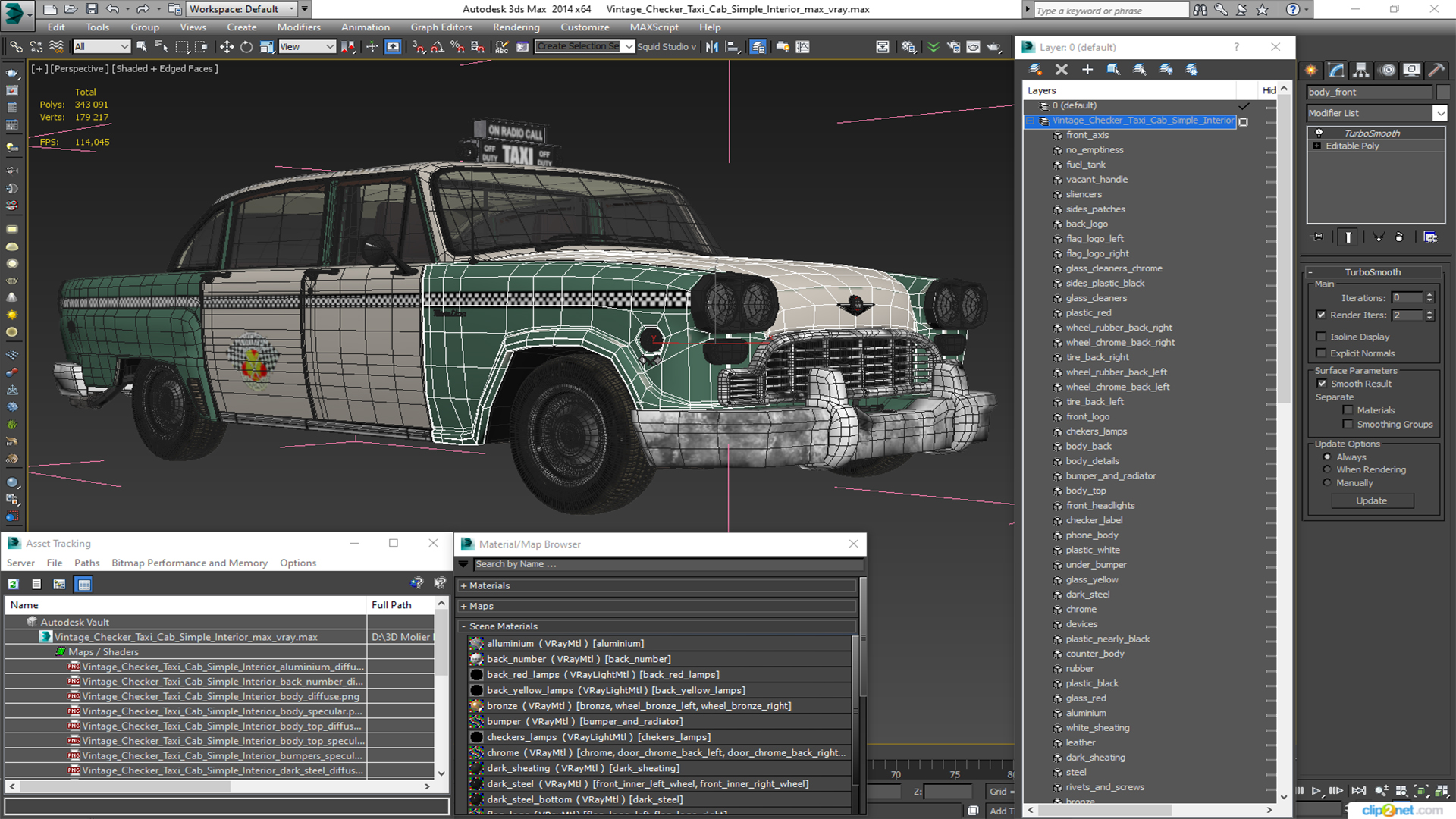
Task: Select the Always update radio button
Action: pyautogui.click(x=1327, y=457)
